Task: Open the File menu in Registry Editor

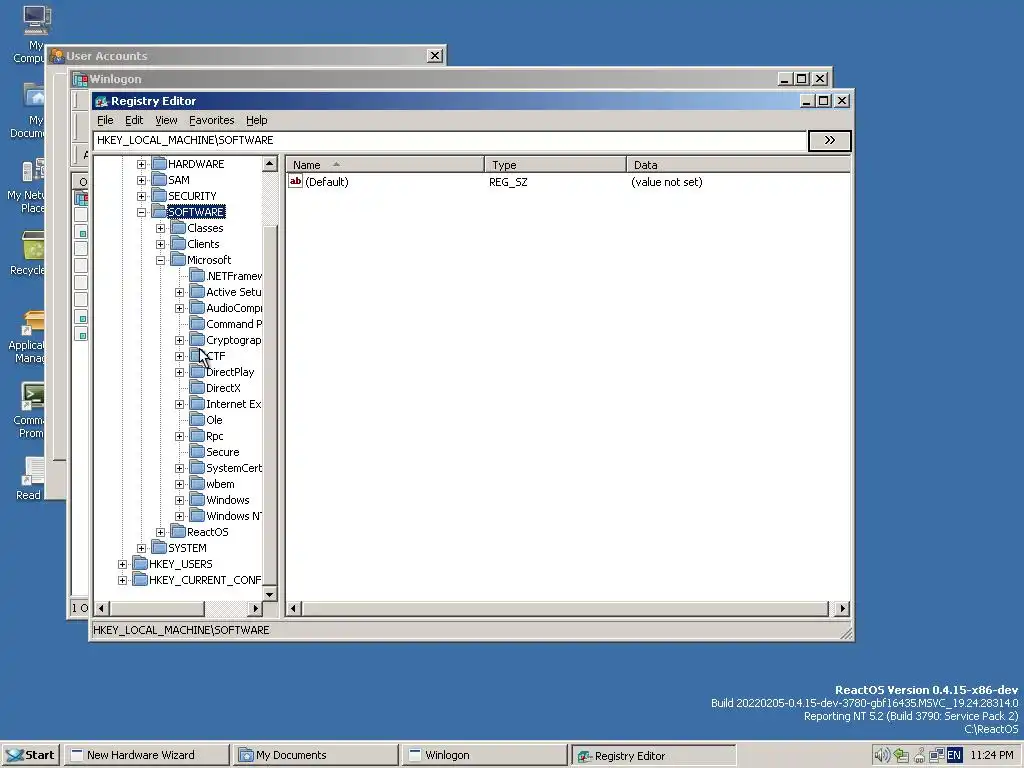Action: (x=105, y=120)
